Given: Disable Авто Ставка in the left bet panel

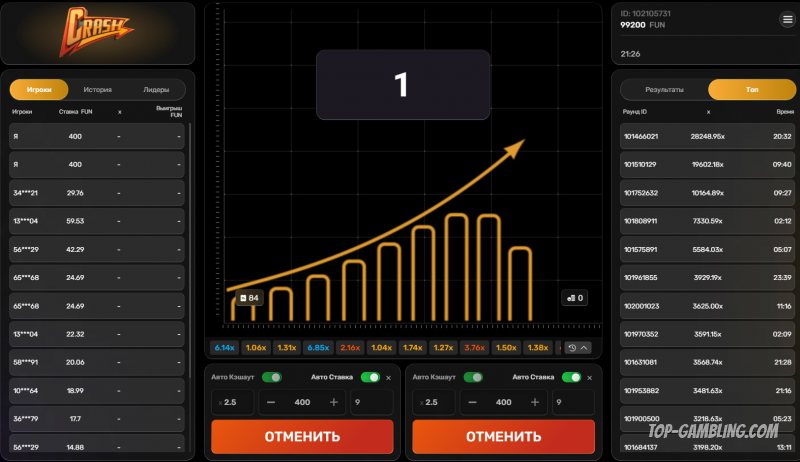Looking at the screenshot, I should click(370, 377).
